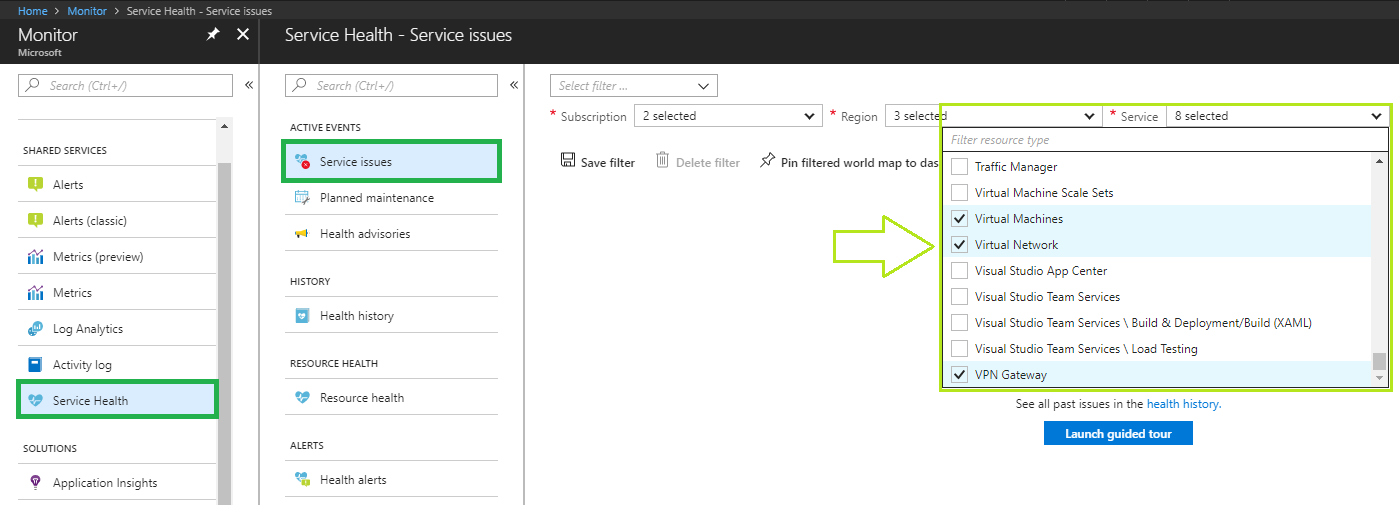Screen dimensions: 1399x505
Task: Open Log Analytics menu item
Action: point(117,329)
